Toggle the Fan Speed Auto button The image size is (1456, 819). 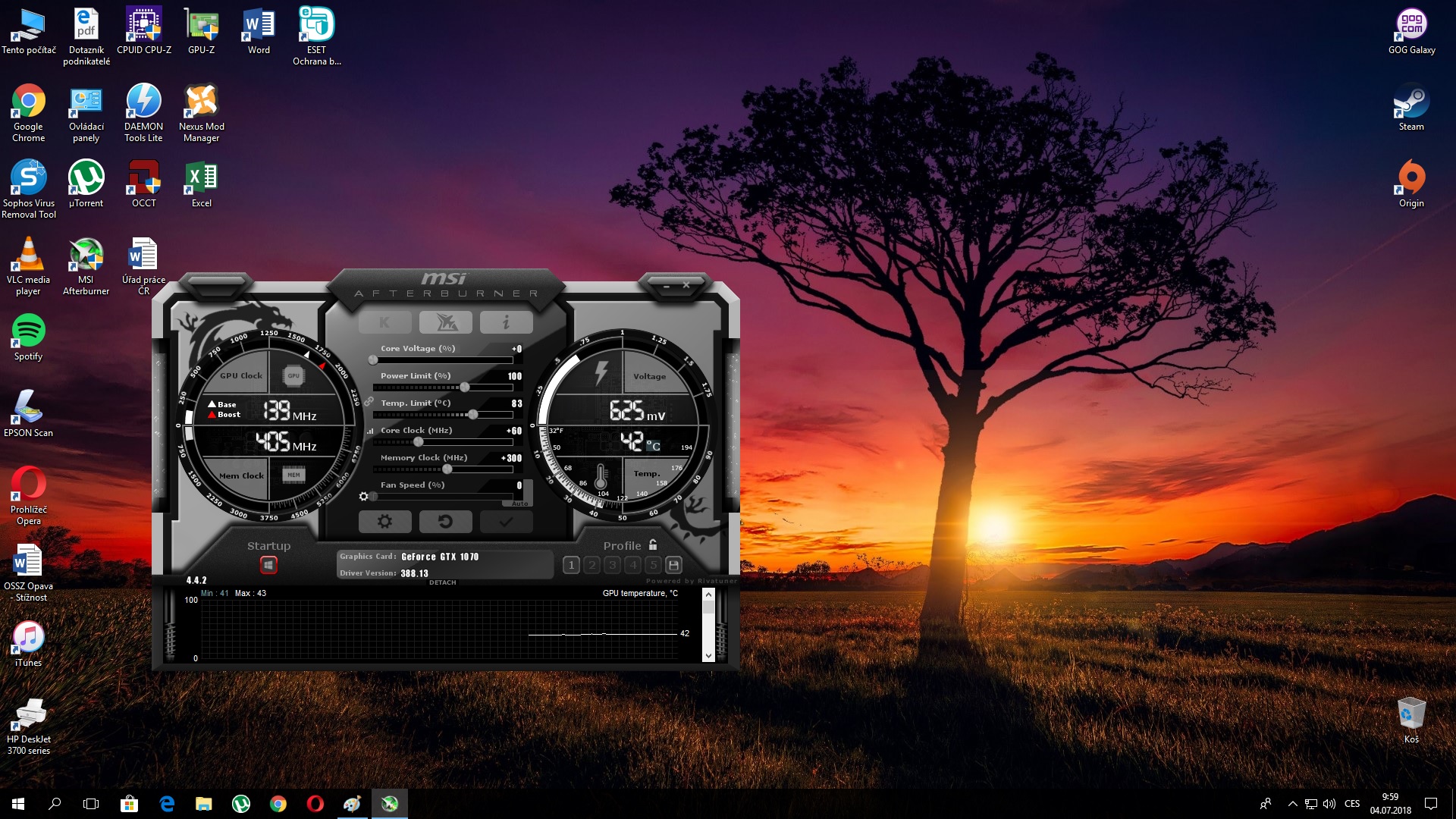point(519,504)
